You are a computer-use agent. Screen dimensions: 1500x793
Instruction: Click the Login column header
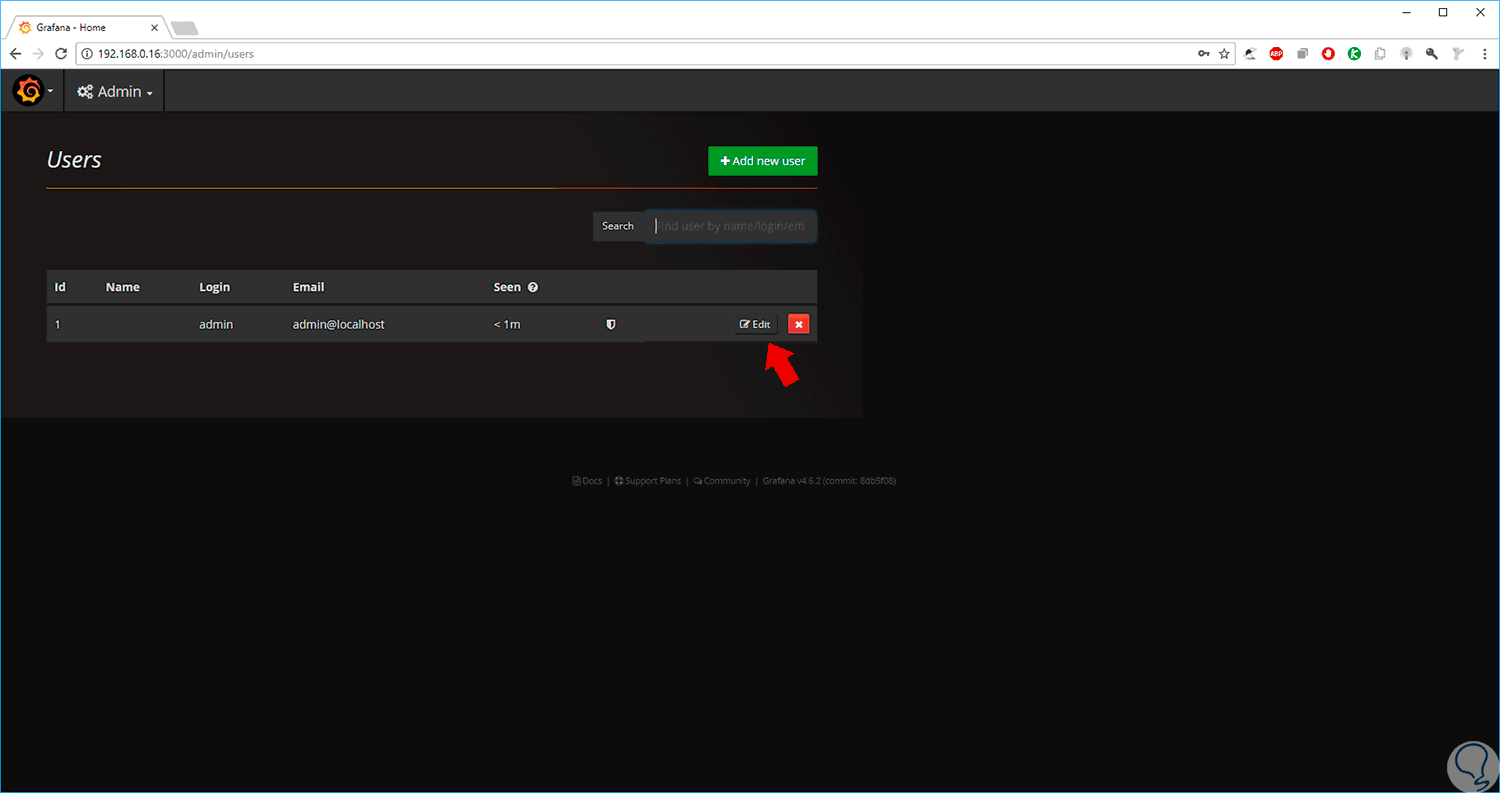point(214,287)
